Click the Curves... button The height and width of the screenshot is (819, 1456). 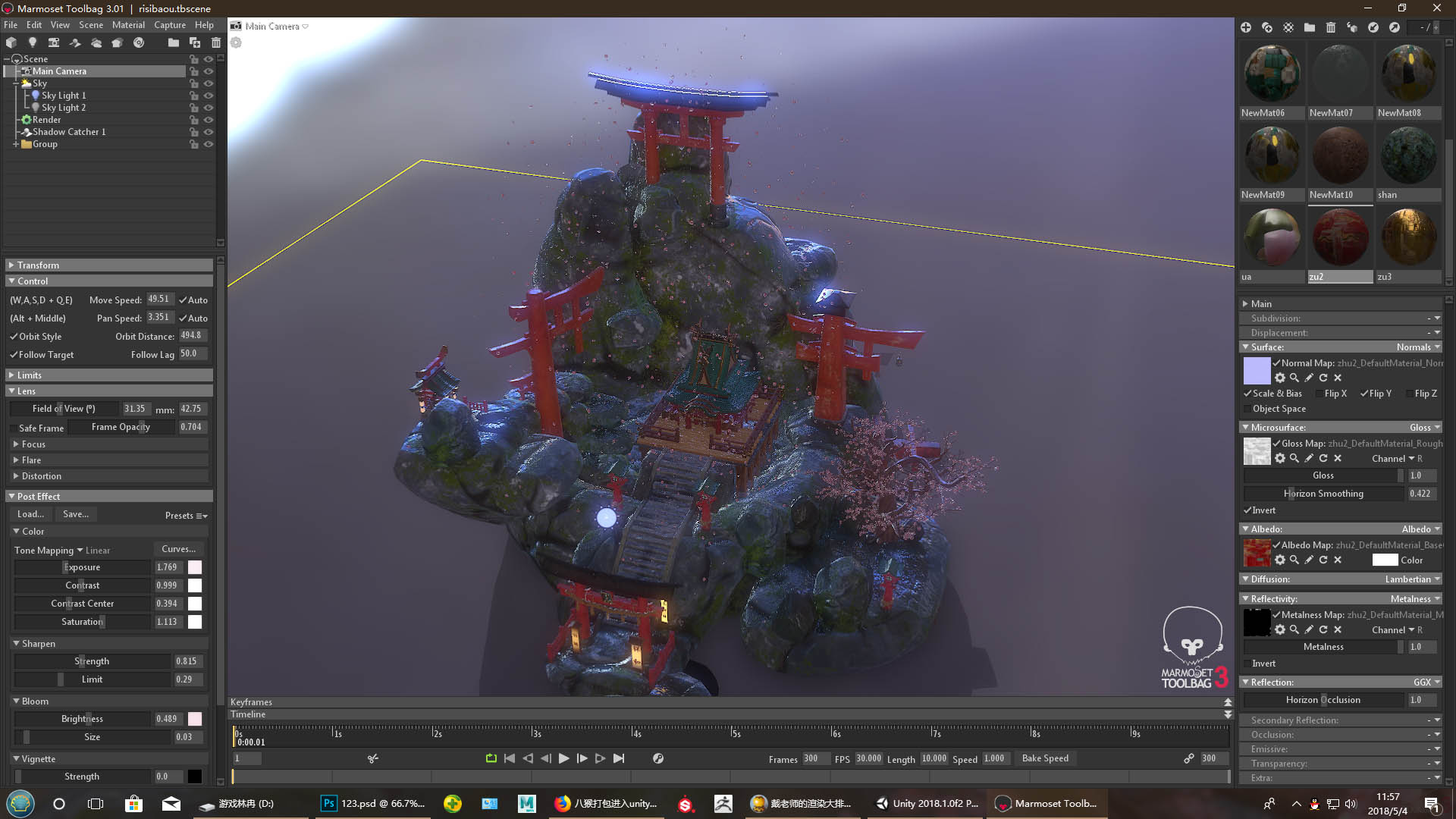(178, 549)
